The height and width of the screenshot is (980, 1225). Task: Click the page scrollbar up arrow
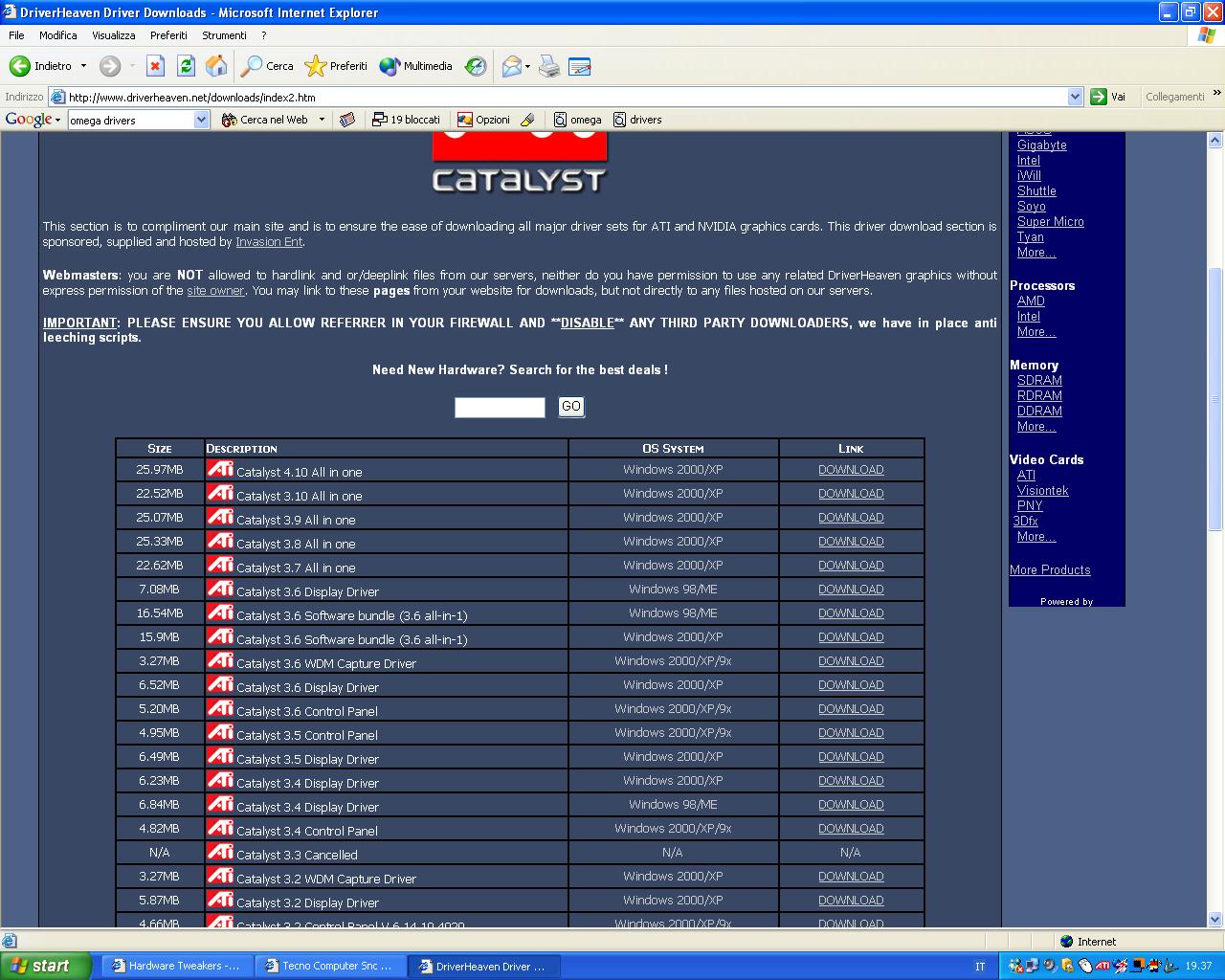[x=1215, y=141]
